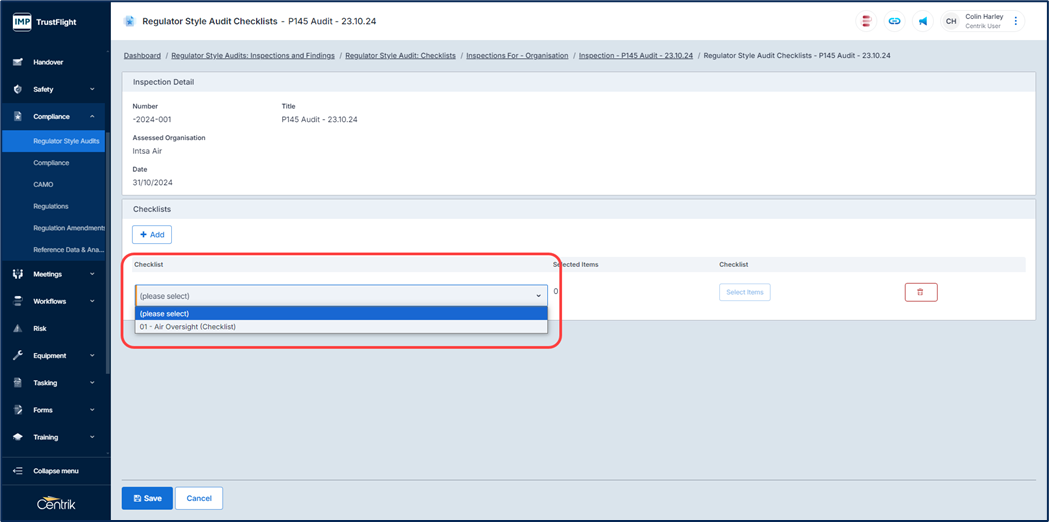Image resolution: width=1049 pixels, height=522 pixels.
Task: Open user options three-dot menu
Action: click(1016, 21)
